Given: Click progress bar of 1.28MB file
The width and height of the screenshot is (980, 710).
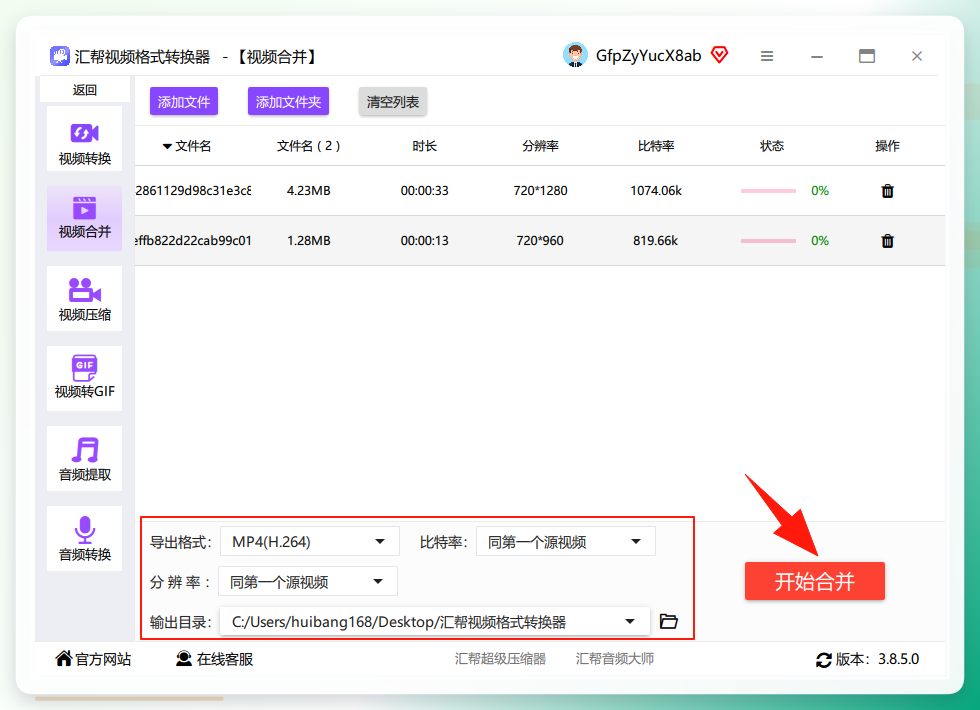Looking at the screenshot, I should (768, 241).
